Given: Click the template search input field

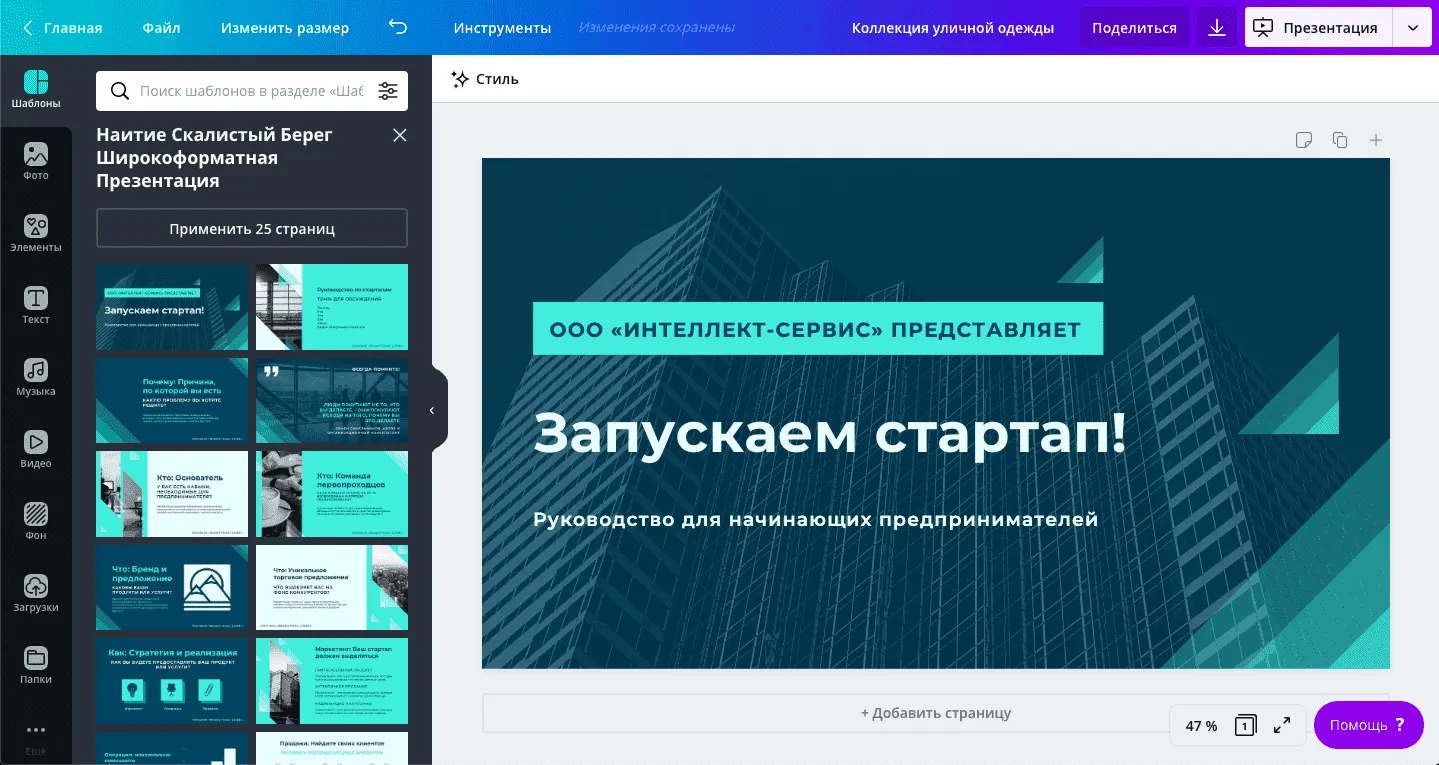Looking at the screenshot, I should 252,91.
